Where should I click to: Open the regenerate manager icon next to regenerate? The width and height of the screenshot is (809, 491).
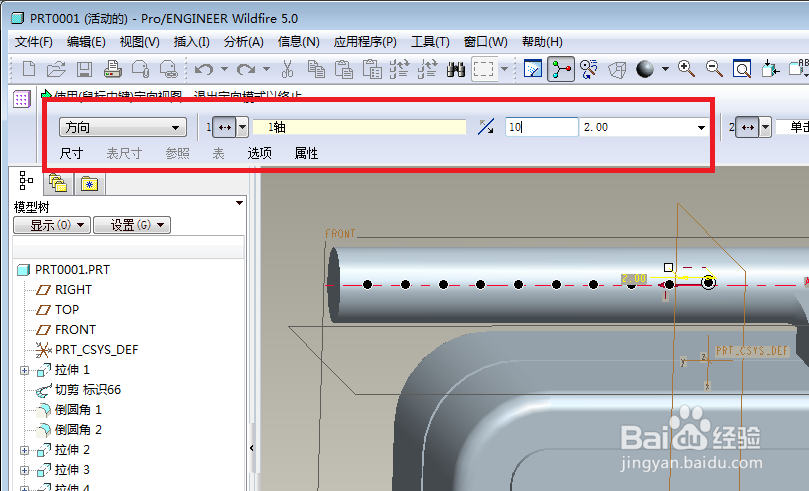click(427, 69)
